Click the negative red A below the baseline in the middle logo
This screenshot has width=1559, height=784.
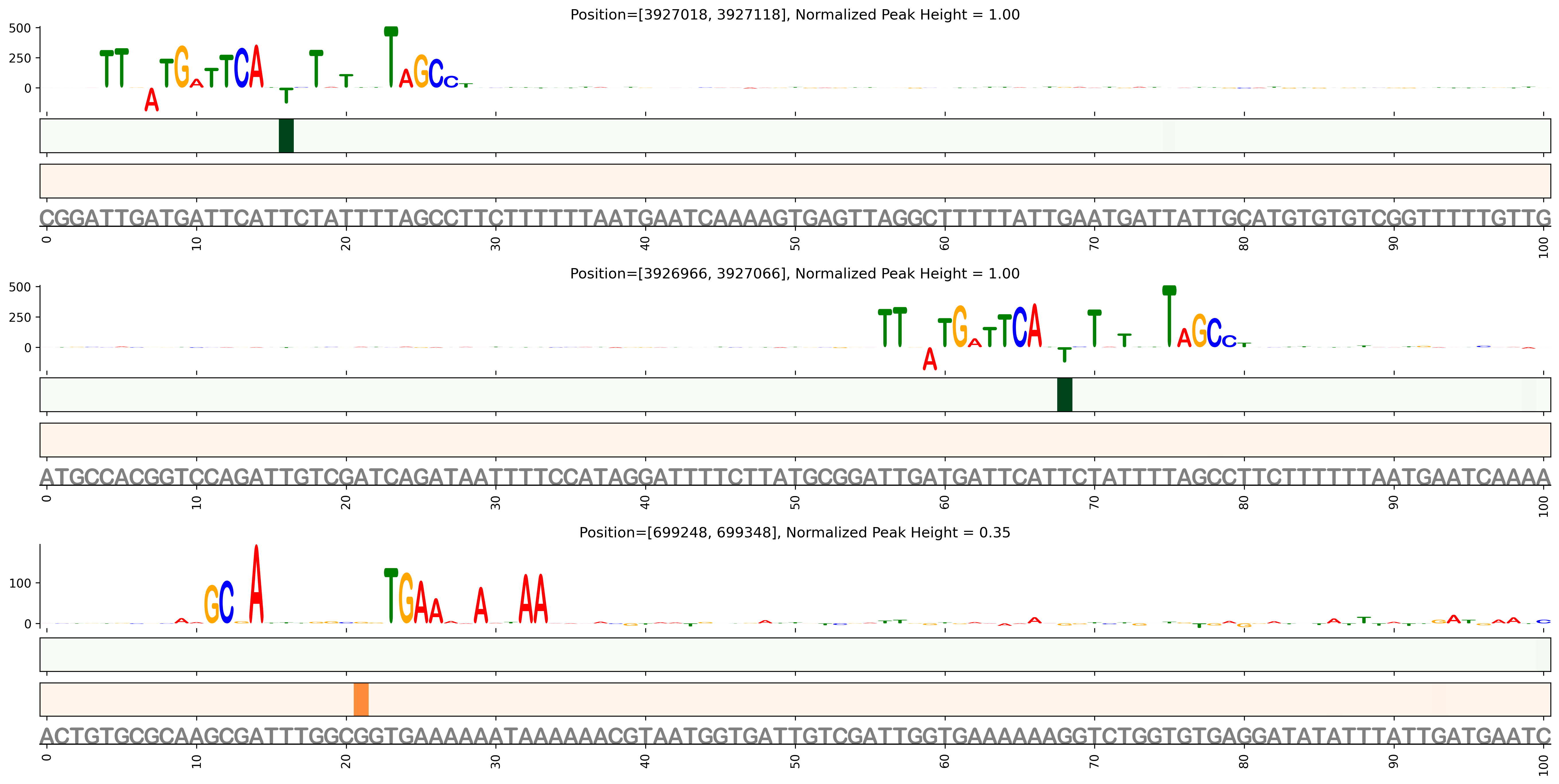(930, 358)
